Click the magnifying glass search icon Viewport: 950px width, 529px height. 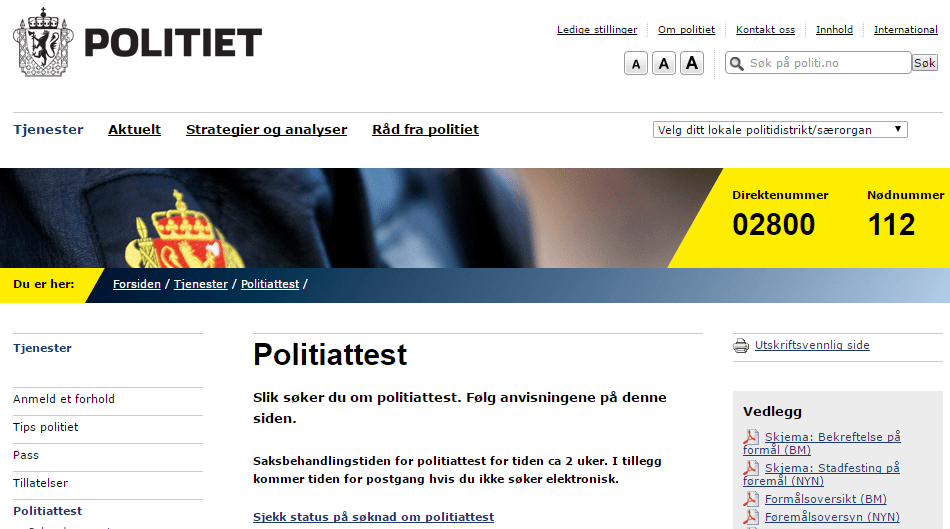[736, 63]
